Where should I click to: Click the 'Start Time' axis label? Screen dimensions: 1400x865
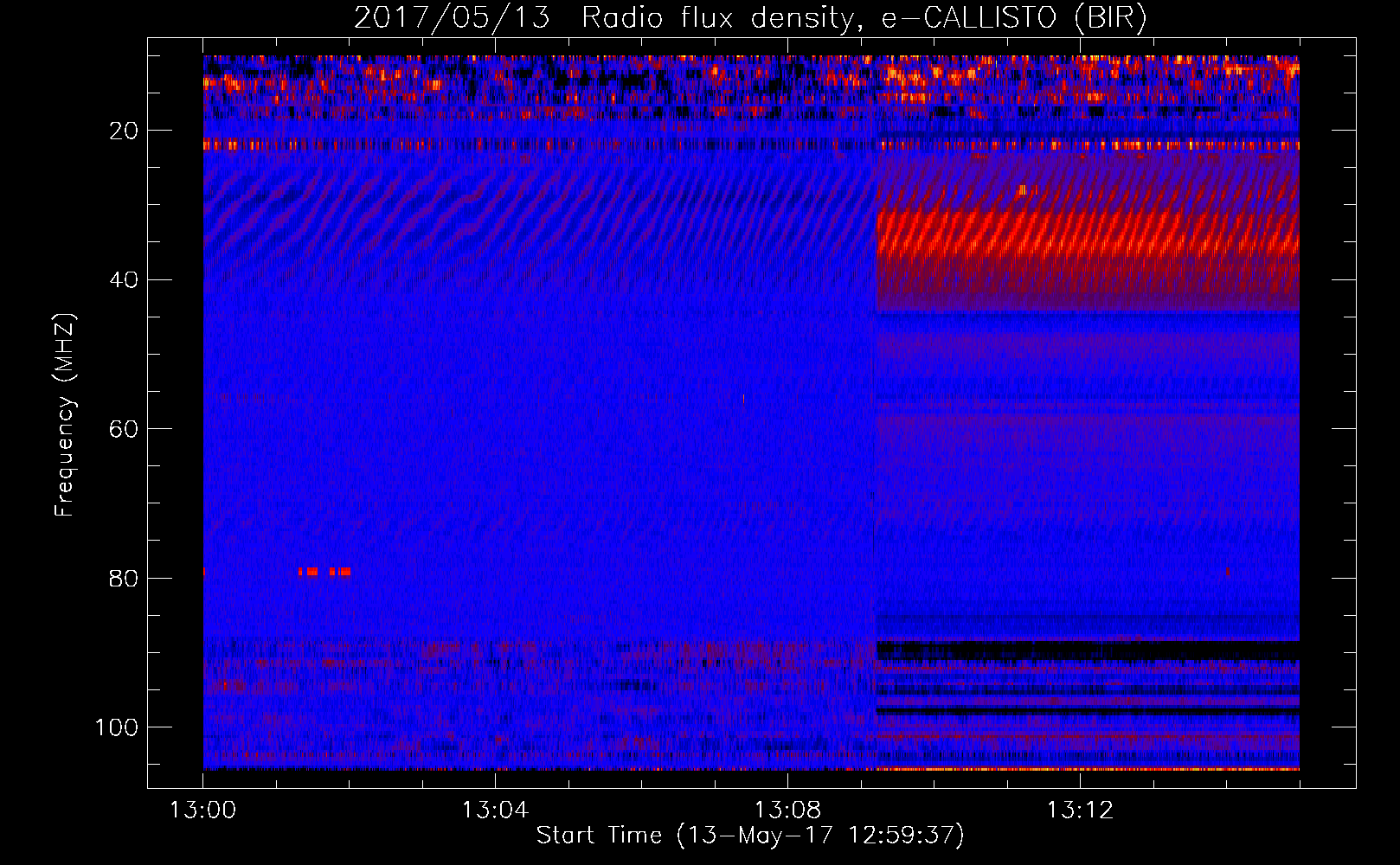click(750, 836)
